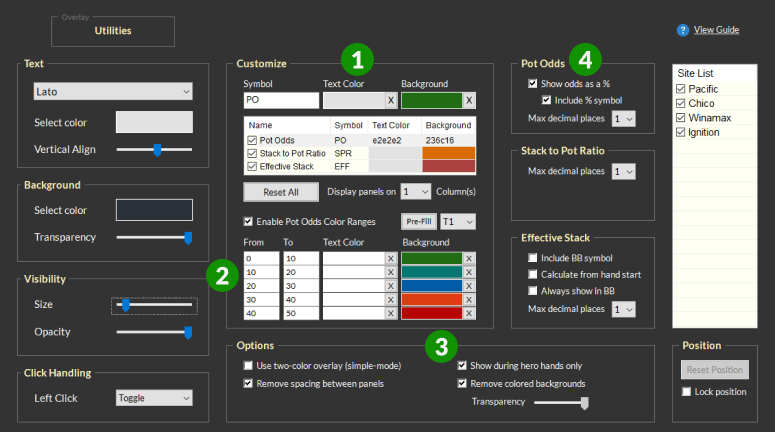The image size is (775, 432).
Task: Open the Left Click Toggle dropdown
Action: (154, 398)
